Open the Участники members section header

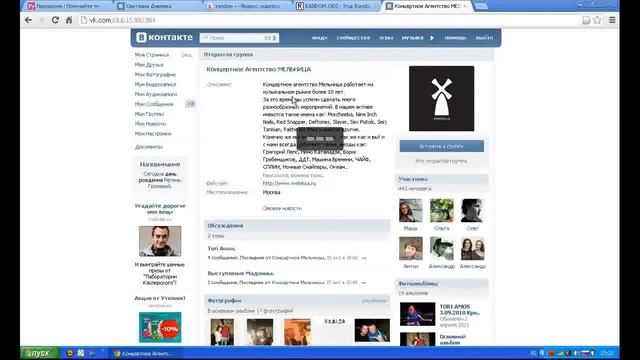(442, 179)
